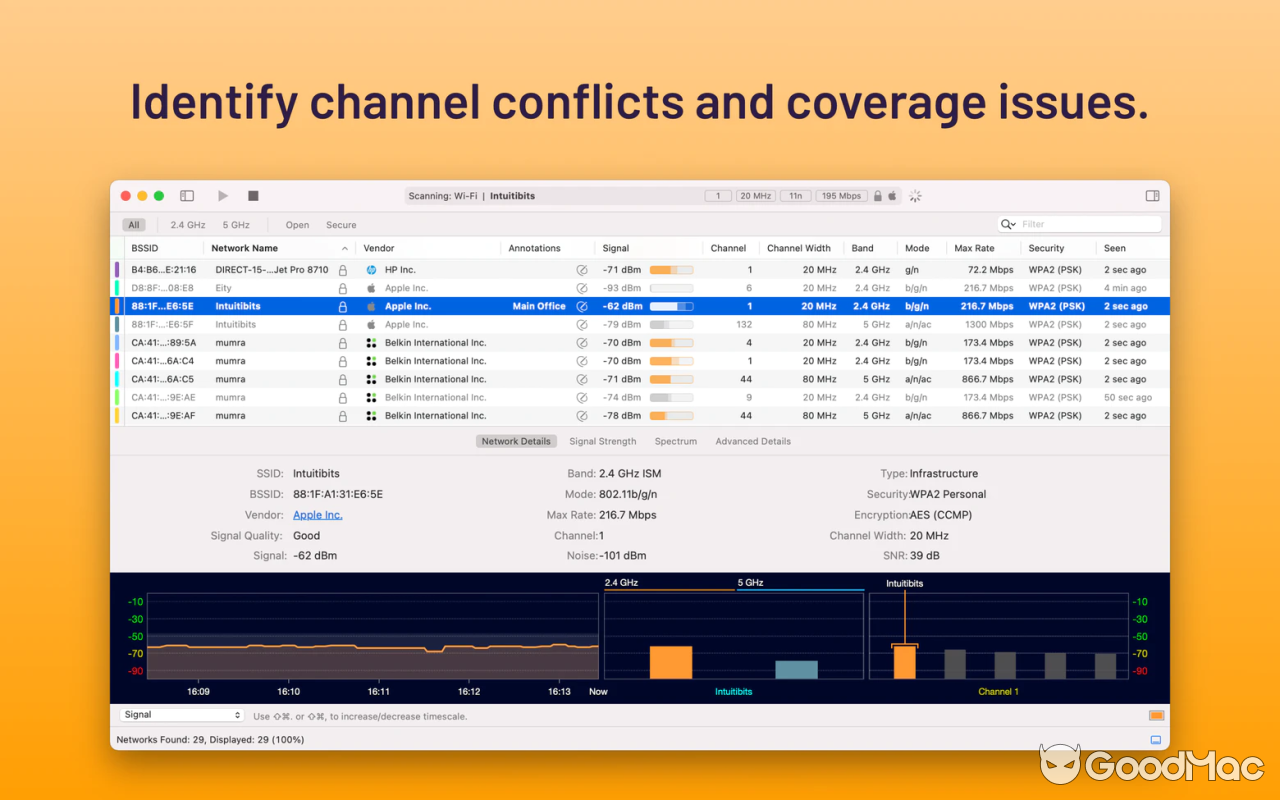Click the annotation icon in the Intuitibits row

pyautogui.click(x=582, y=306)
